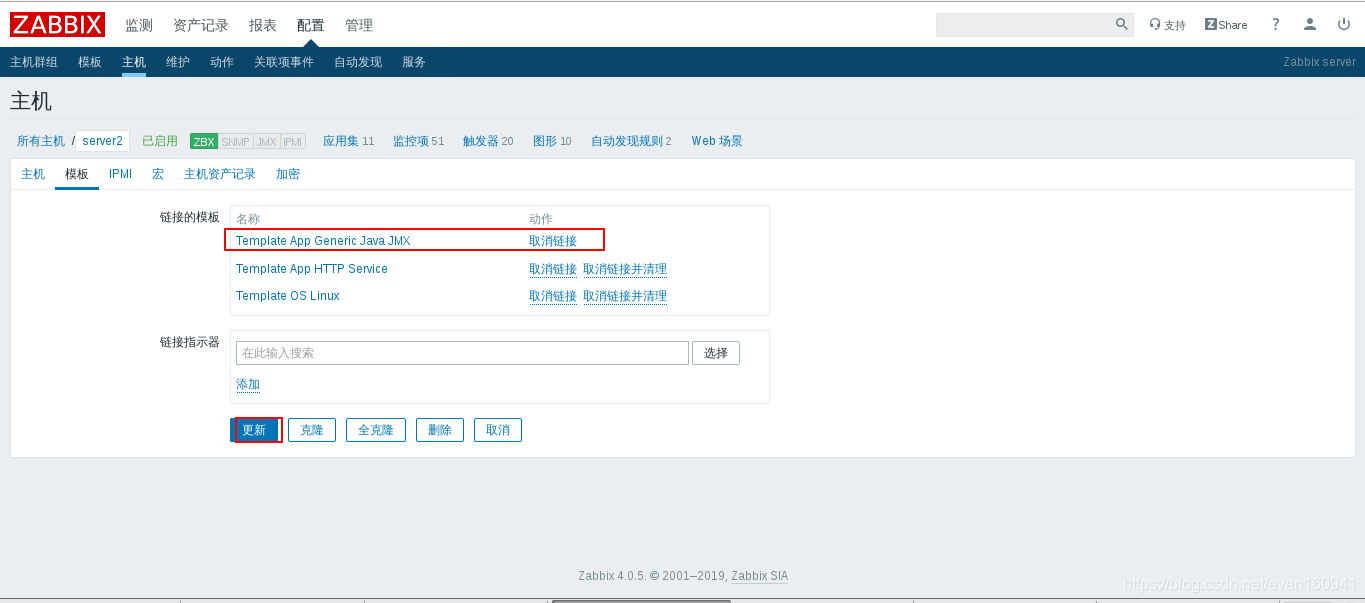
Task: Focus the template search input field
Action: click(x=462, y=353)
